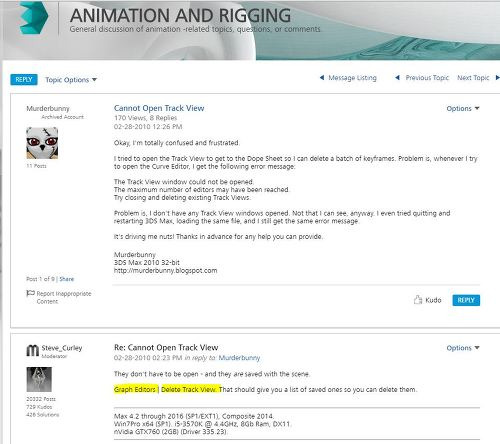Click the '02-28-2010 12:26 PM' timestamp
This screenshot has height=444, width=500.
(148, 127)
